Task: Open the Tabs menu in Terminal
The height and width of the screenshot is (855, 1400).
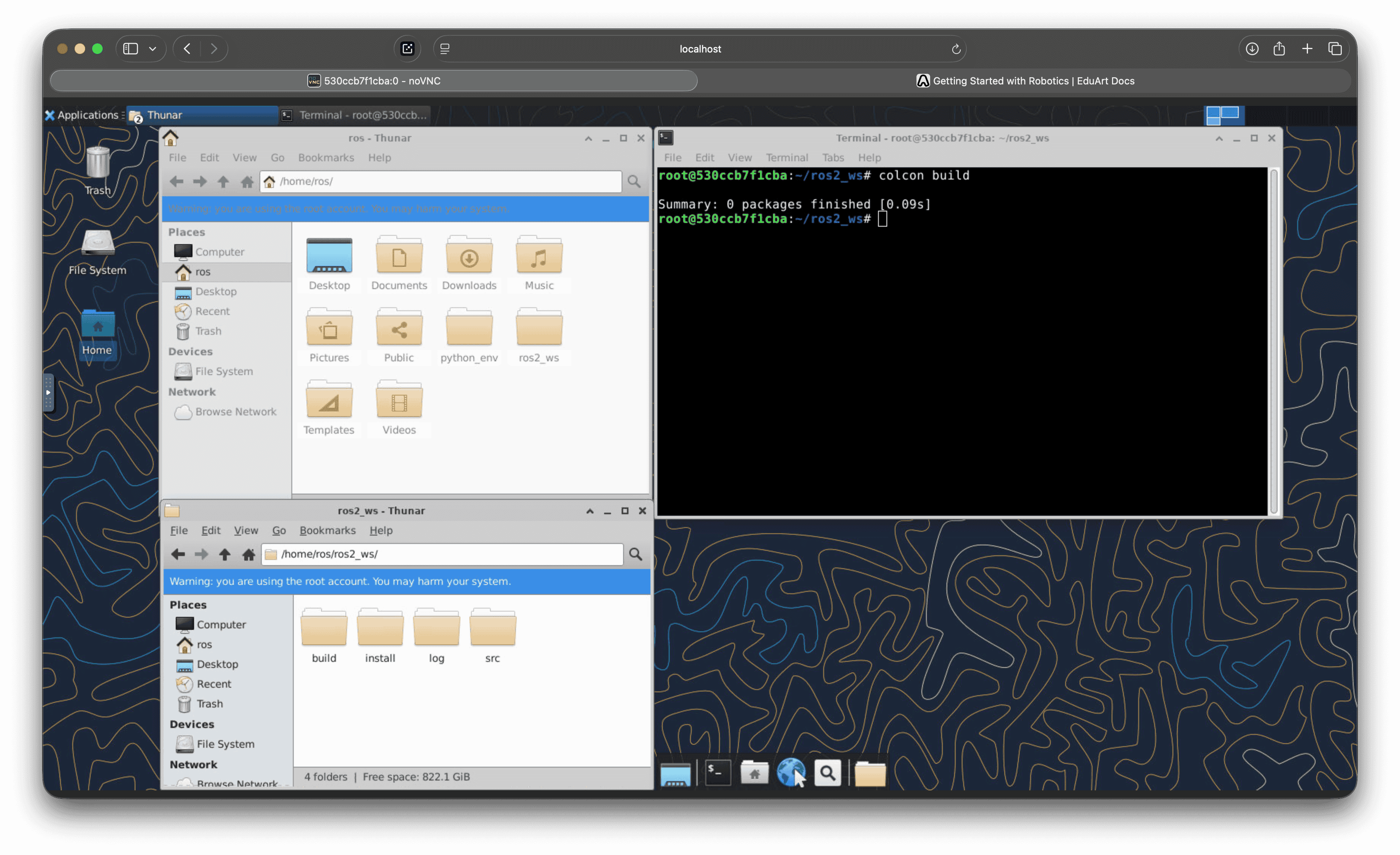Action: click(832, 157)
